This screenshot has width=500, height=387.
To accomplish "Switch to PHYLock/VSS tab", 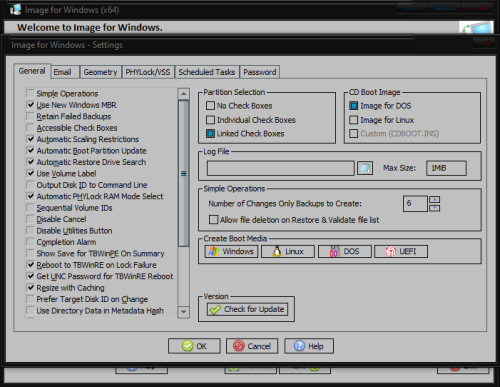I will point(148,72).
